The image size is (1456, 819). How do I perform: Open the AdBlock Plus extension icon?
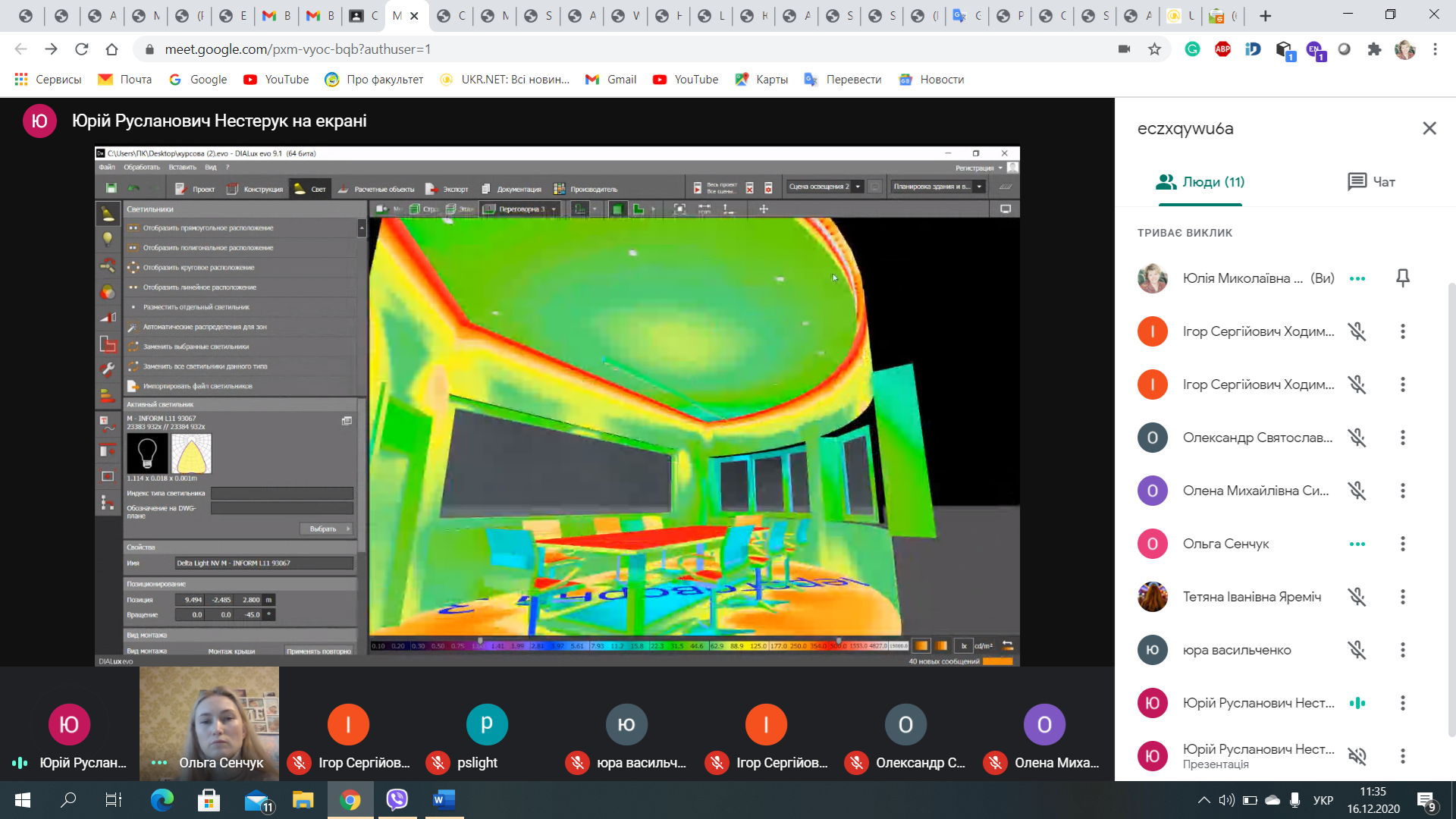(x=1222, y=49)
